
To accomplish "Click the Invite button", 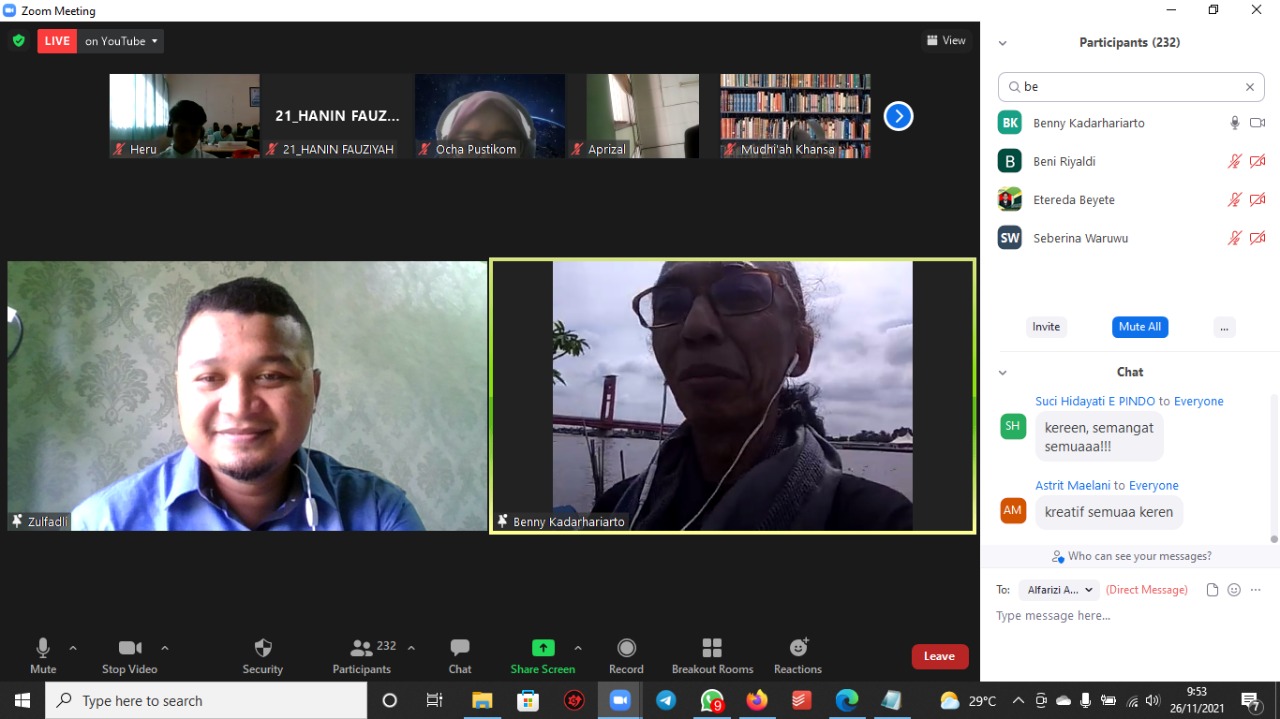I will (1046, 327).
